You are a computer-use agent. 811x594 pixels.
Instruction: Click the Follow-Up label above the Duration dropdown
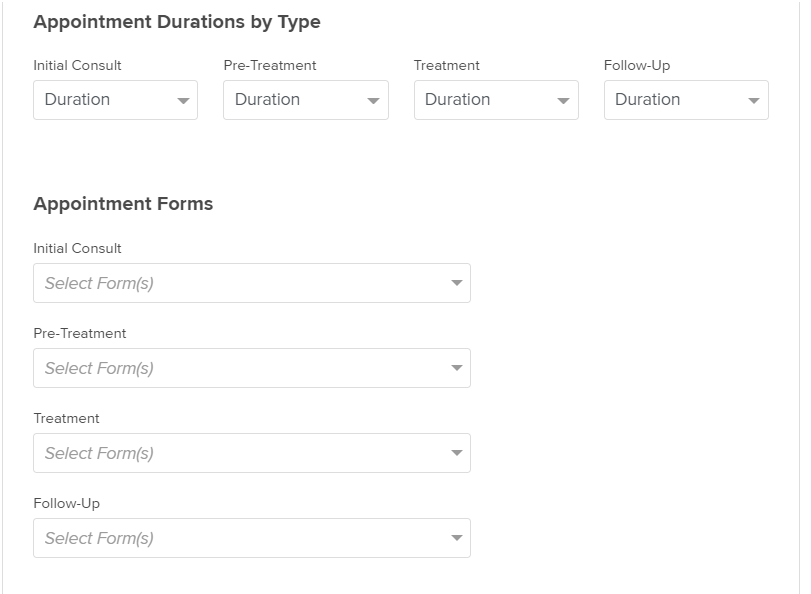tap(637, 66)
